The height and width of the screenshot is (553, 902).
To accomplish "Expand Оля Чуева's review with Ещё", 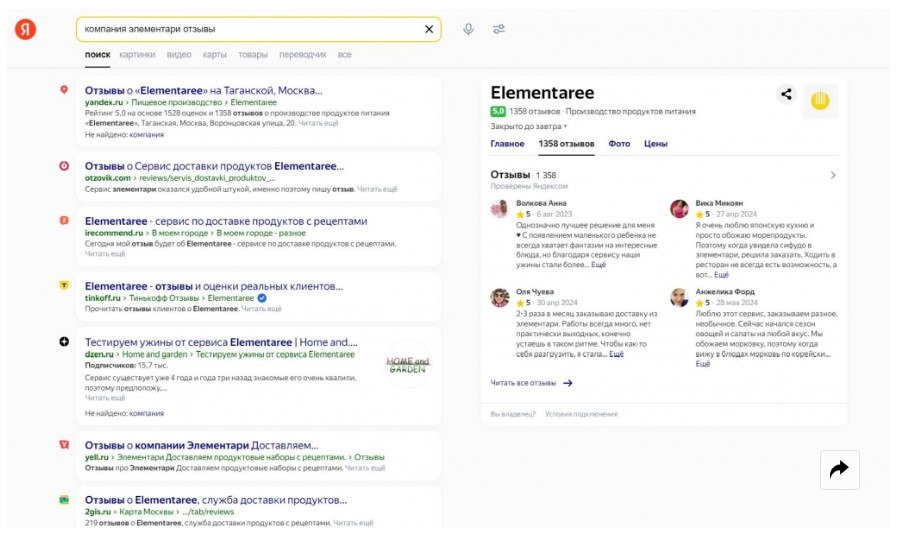I will click(x=616, y=354).
